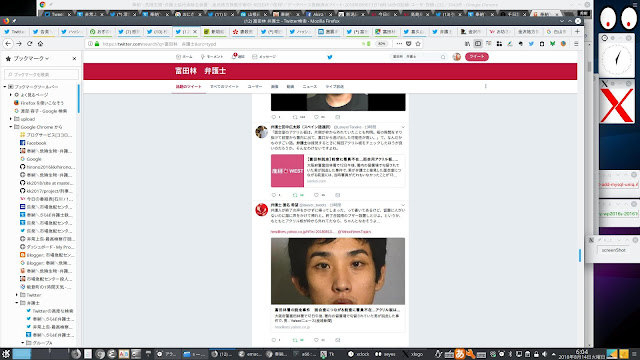
Task: Open a new Firefox tab with plus
Action: pos(577,31)
